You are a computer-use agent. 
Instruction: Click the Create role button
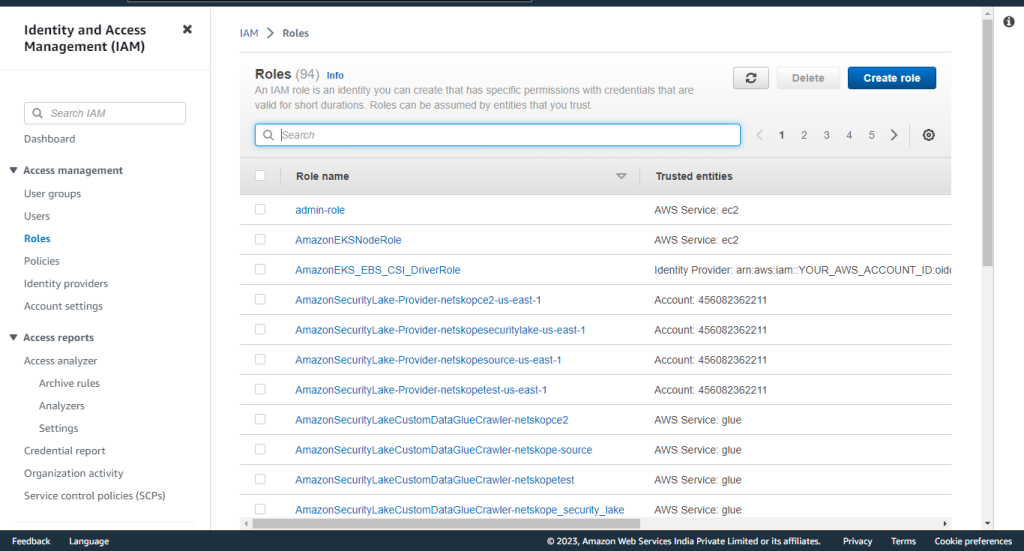click(x=892, y=78)
